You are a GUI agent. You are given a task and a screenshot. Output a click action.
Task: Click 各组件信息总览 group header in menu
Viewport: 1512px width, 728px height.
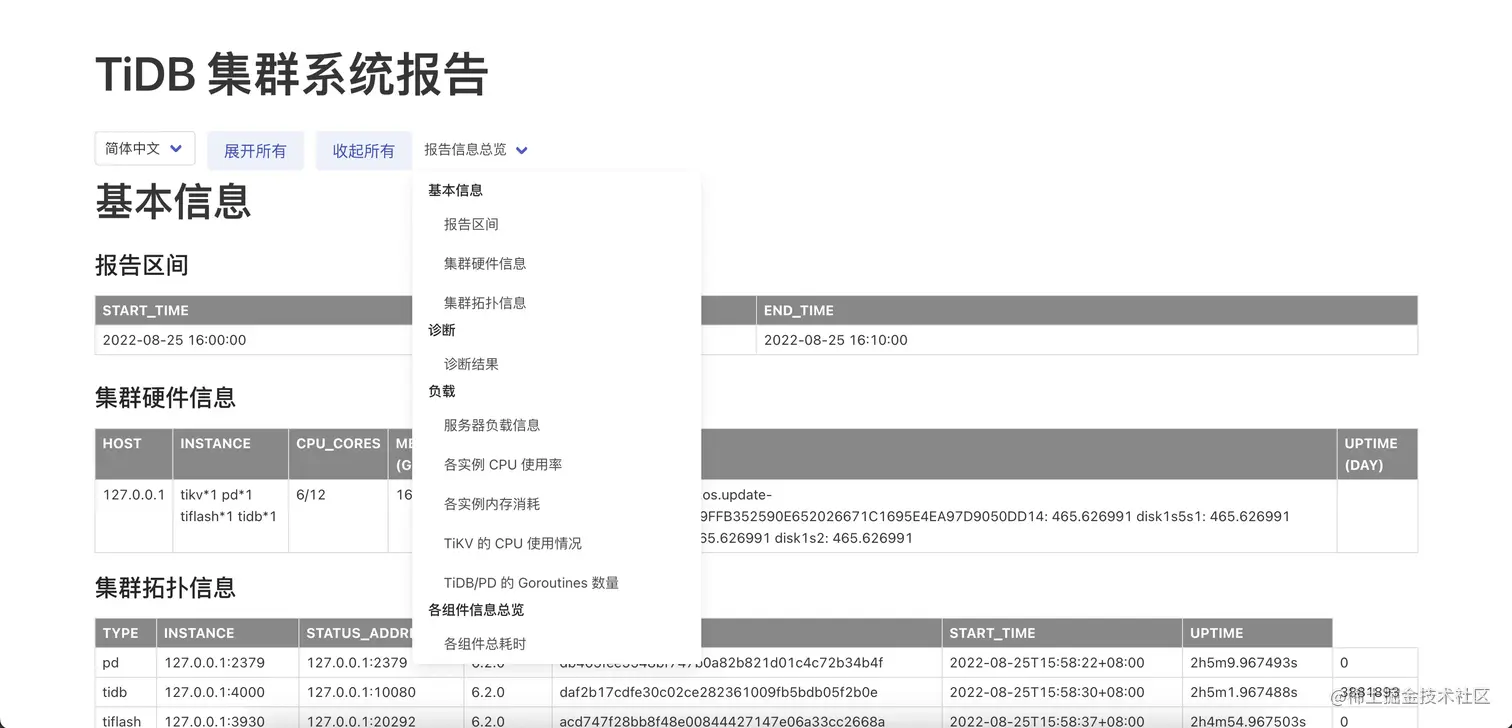(476, 610)
